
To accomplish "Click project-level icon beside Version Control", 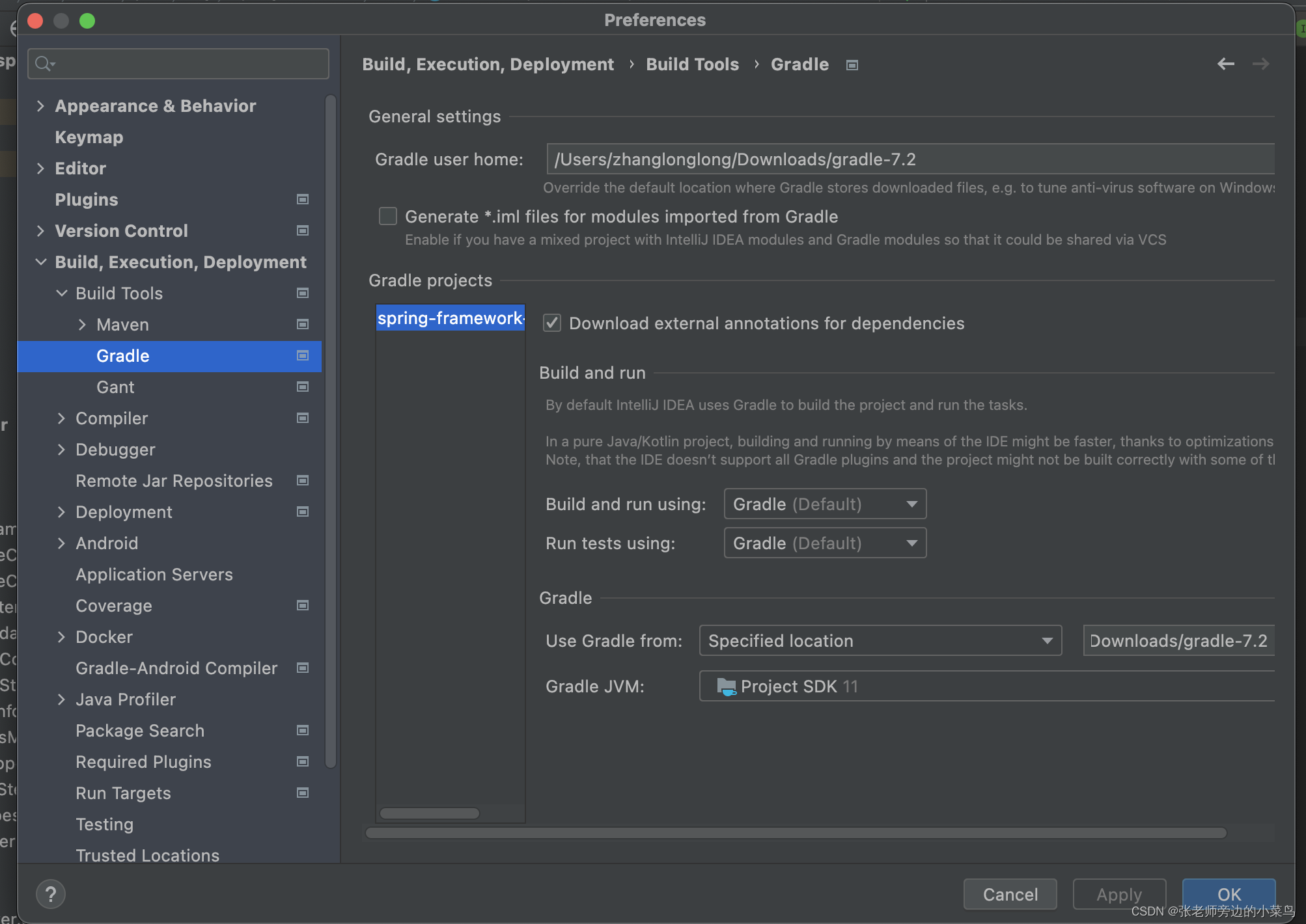I will tap(303, 230).
